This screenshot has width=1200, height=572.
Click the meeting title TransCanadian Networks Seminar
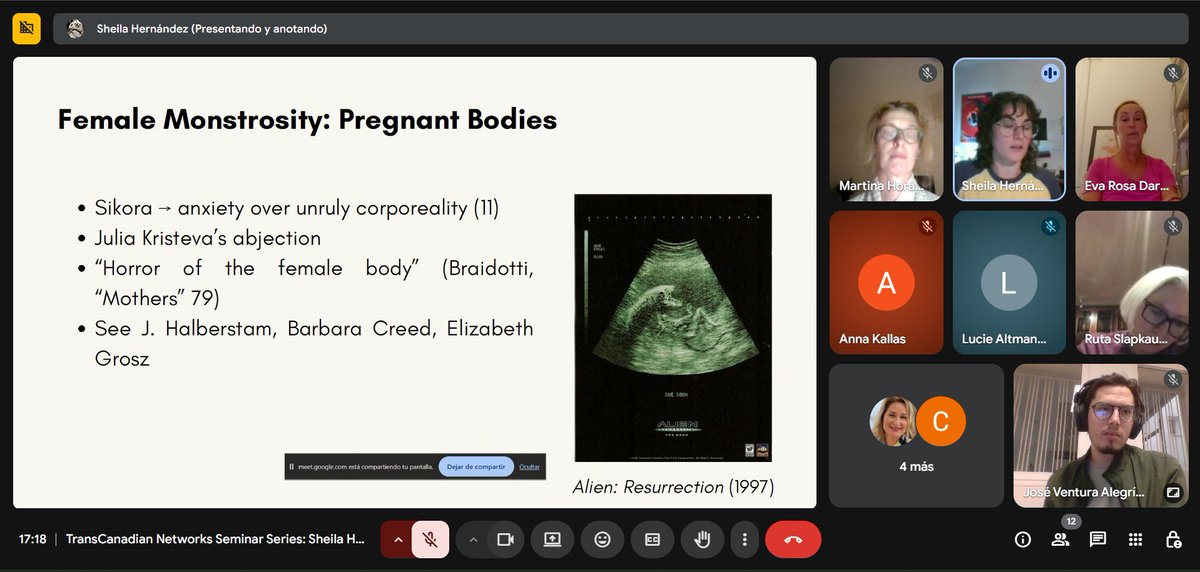[x=216, y=539]
